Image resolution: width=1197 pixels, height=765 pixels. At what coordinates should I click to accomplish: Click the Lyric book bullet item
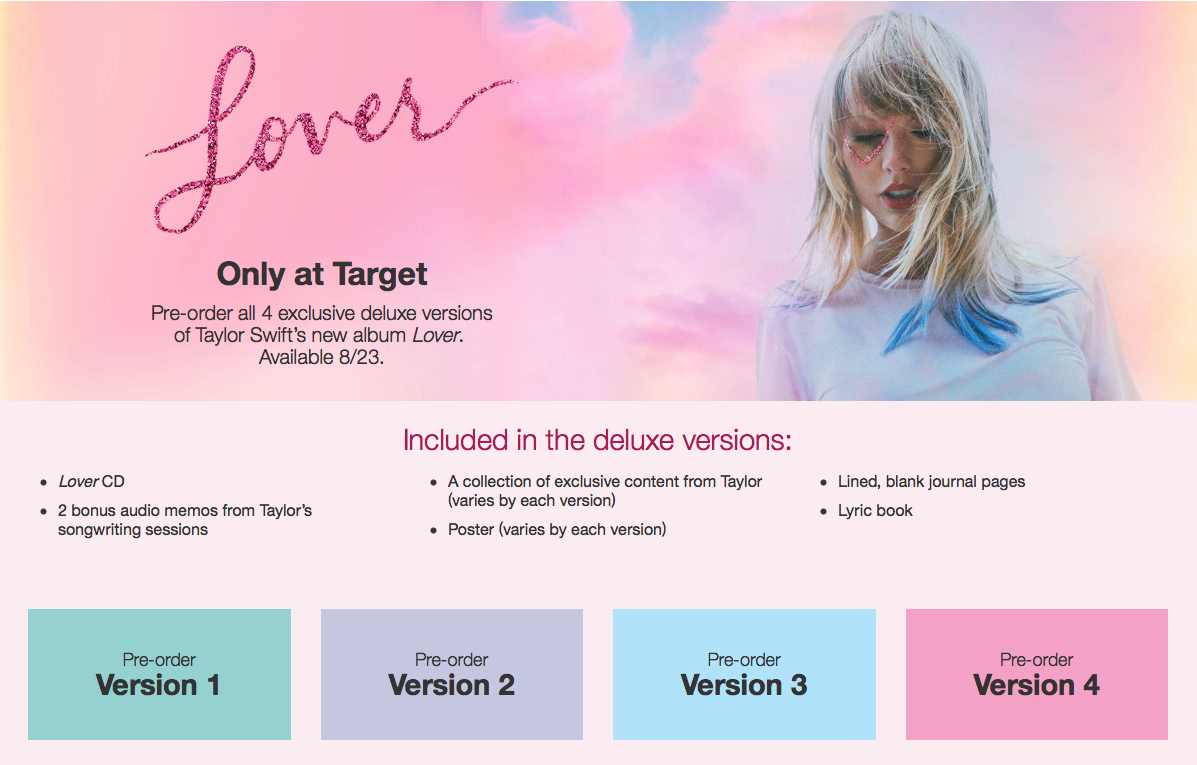coord(875,511)
